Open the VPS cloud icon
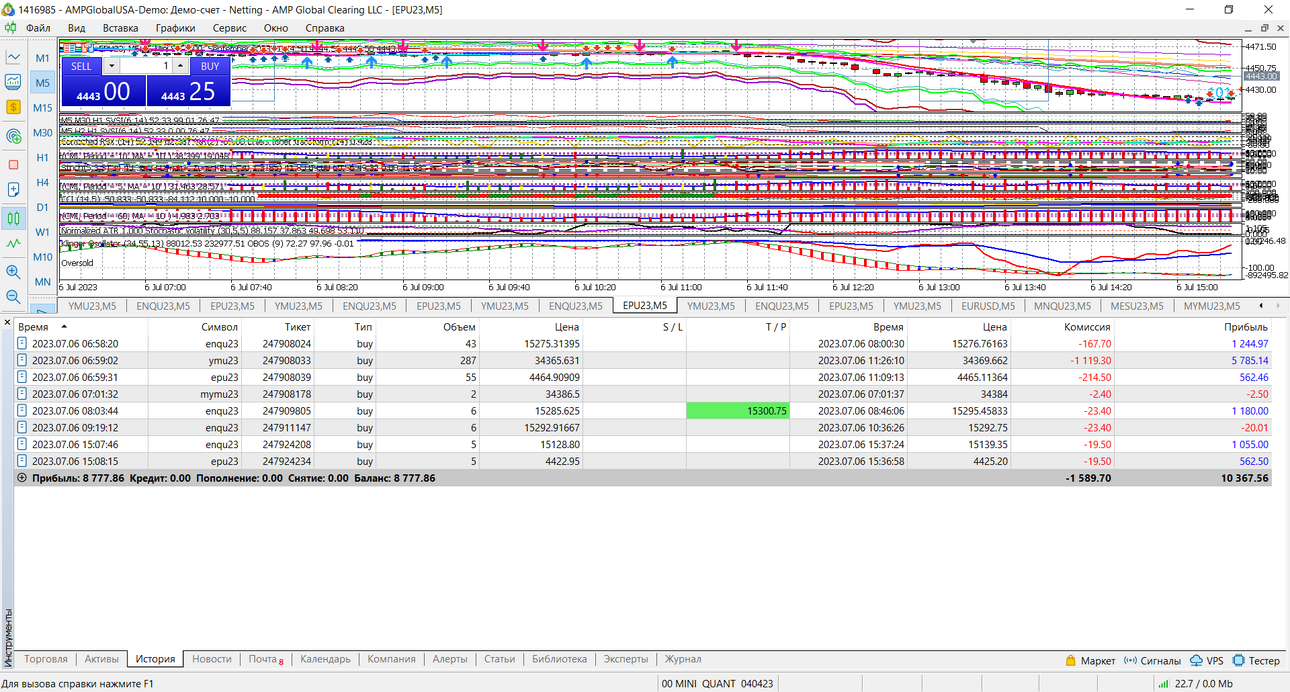 1196,660
